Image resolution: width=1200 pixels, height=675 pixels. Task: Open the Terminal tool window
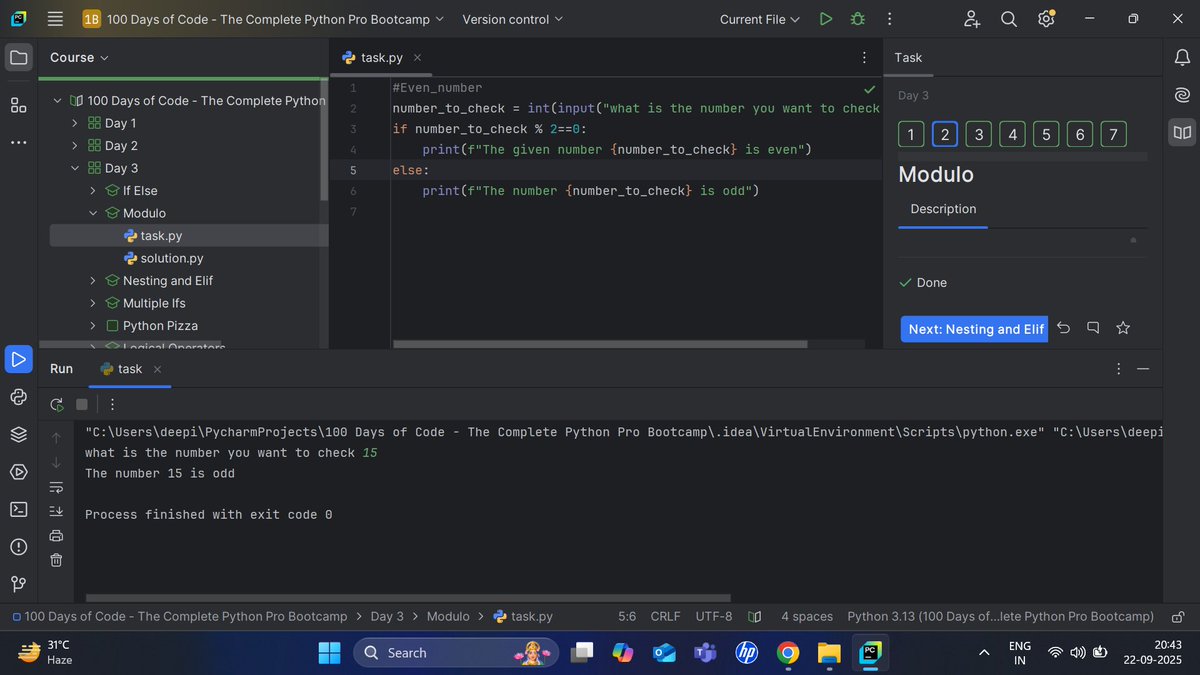(x=18, y=509)
